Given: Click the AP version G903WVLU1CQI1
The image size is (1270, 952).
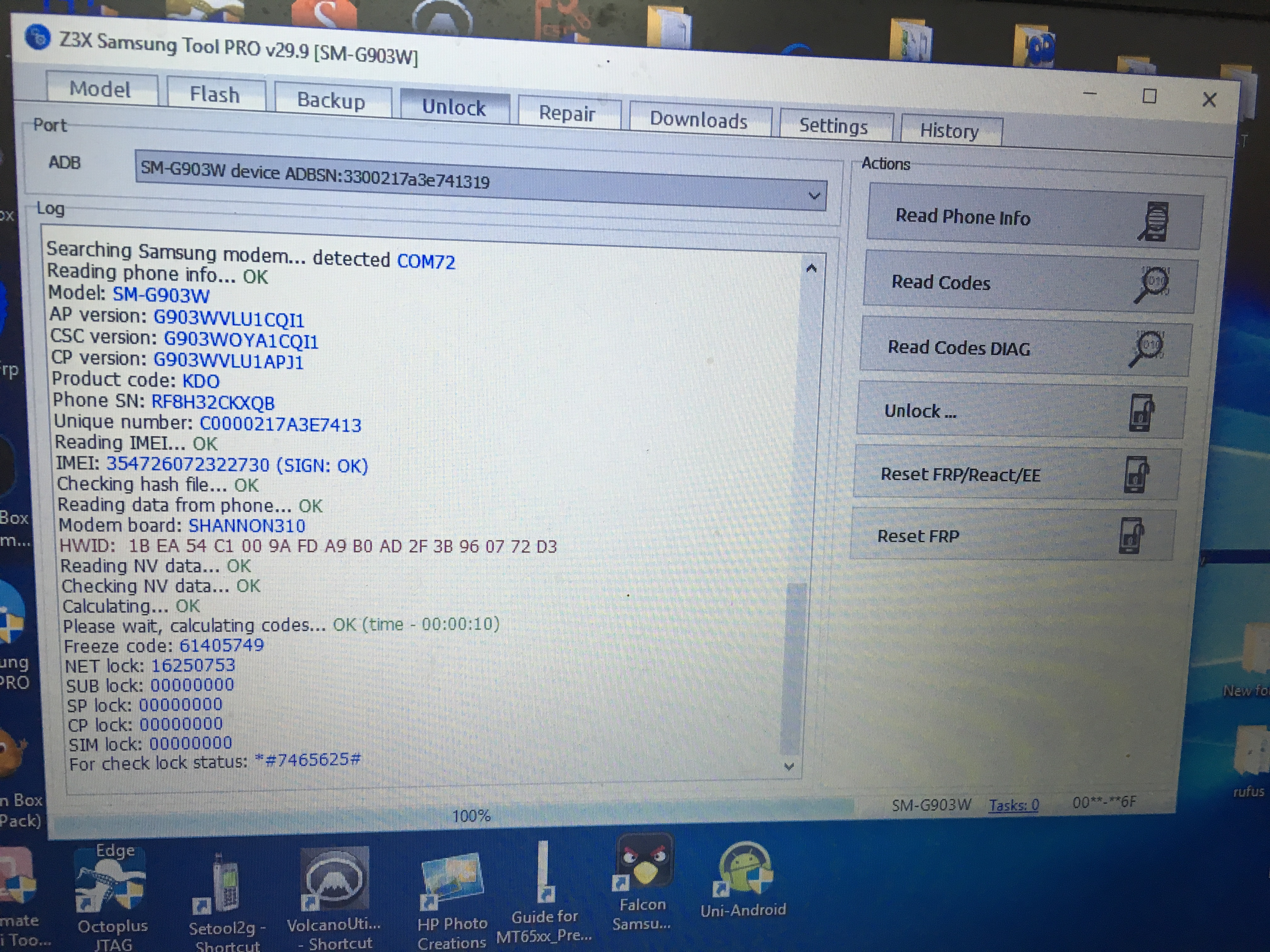Looking at the screenshot, I should coord(228,318).
